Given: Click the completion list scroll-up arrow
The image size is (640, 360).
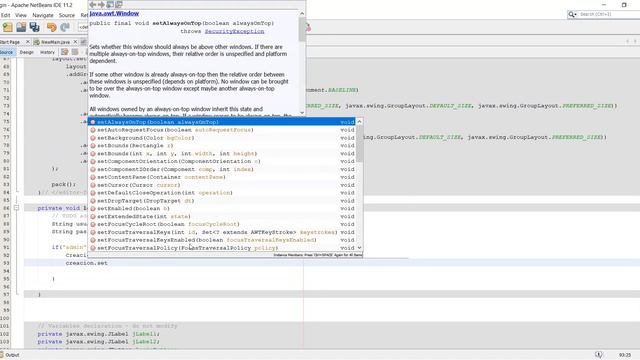Looking at the screenshot, I should (359, 122).
